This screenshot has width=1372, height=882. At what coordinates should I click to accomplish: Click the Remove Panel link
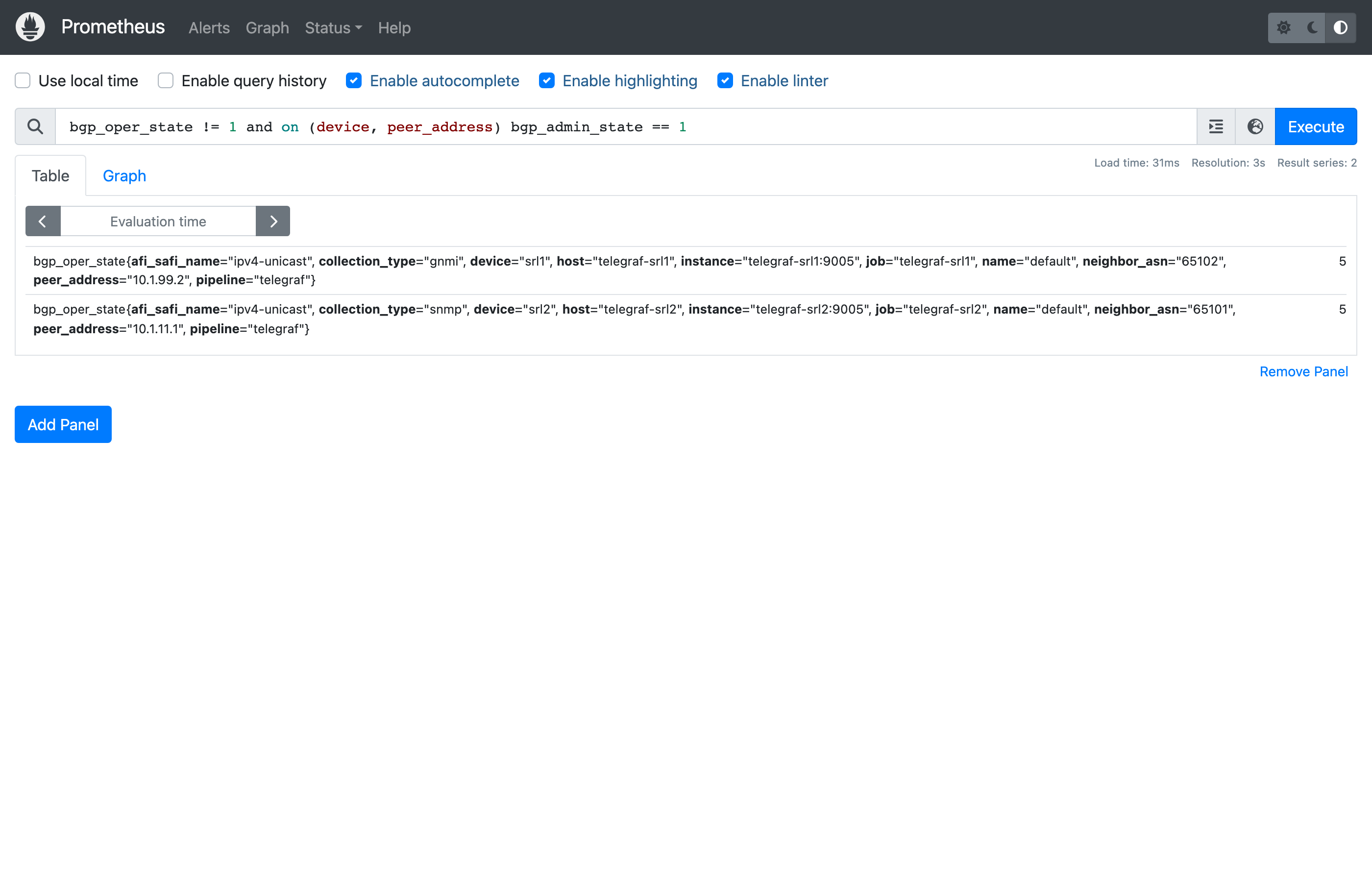[x=1304, y=372]
